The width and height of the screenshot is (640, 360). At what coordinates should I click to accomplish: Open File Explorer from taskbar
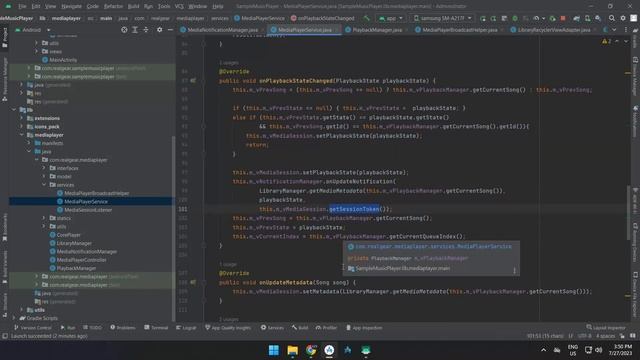(293, 350)
